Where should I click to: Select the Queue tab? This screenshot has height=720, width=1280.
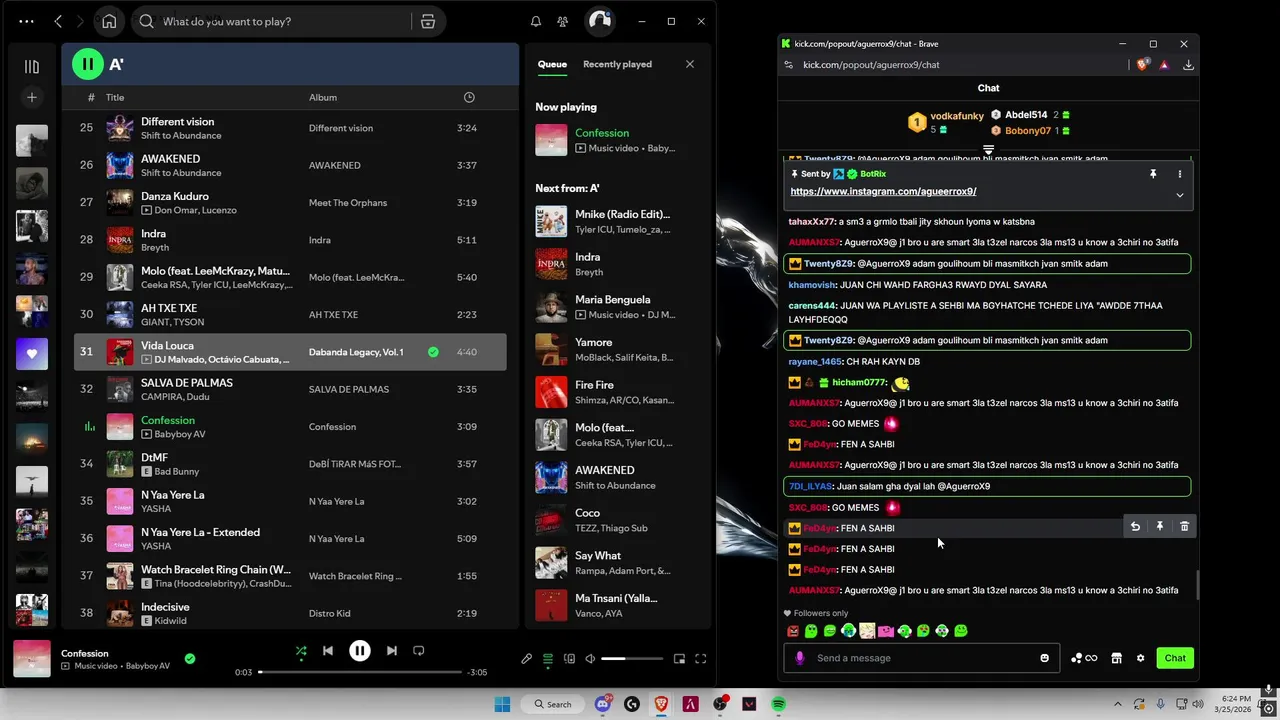552,64
